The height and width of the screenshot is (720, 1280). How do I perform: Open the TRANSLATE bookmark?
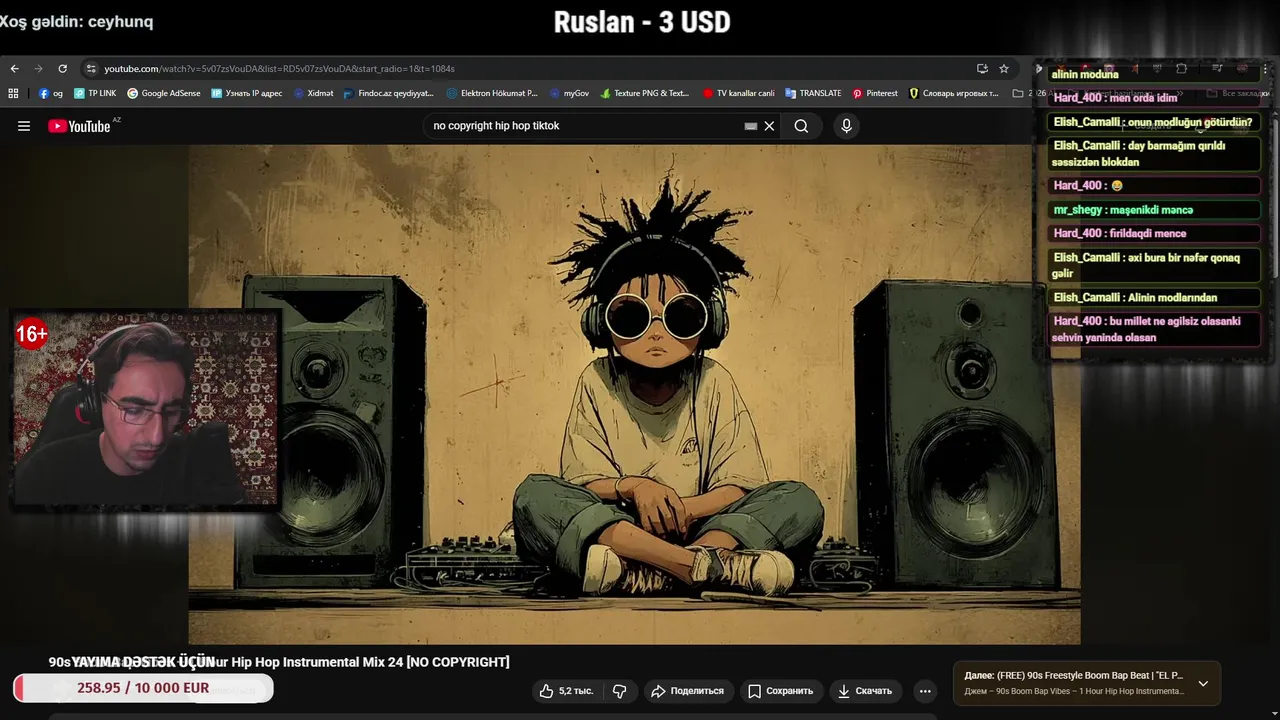813,93
